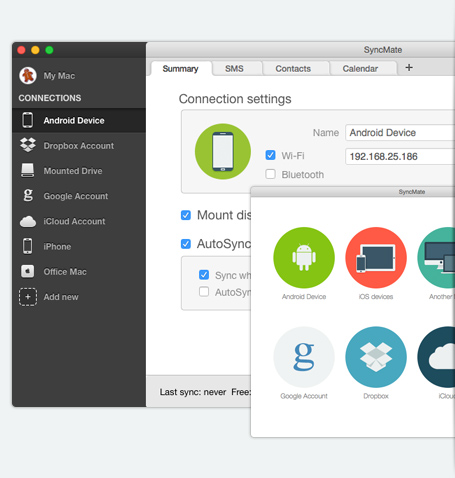The image size is (455, 478).
Task: Click the My Mac label
Action: [59, 76]
